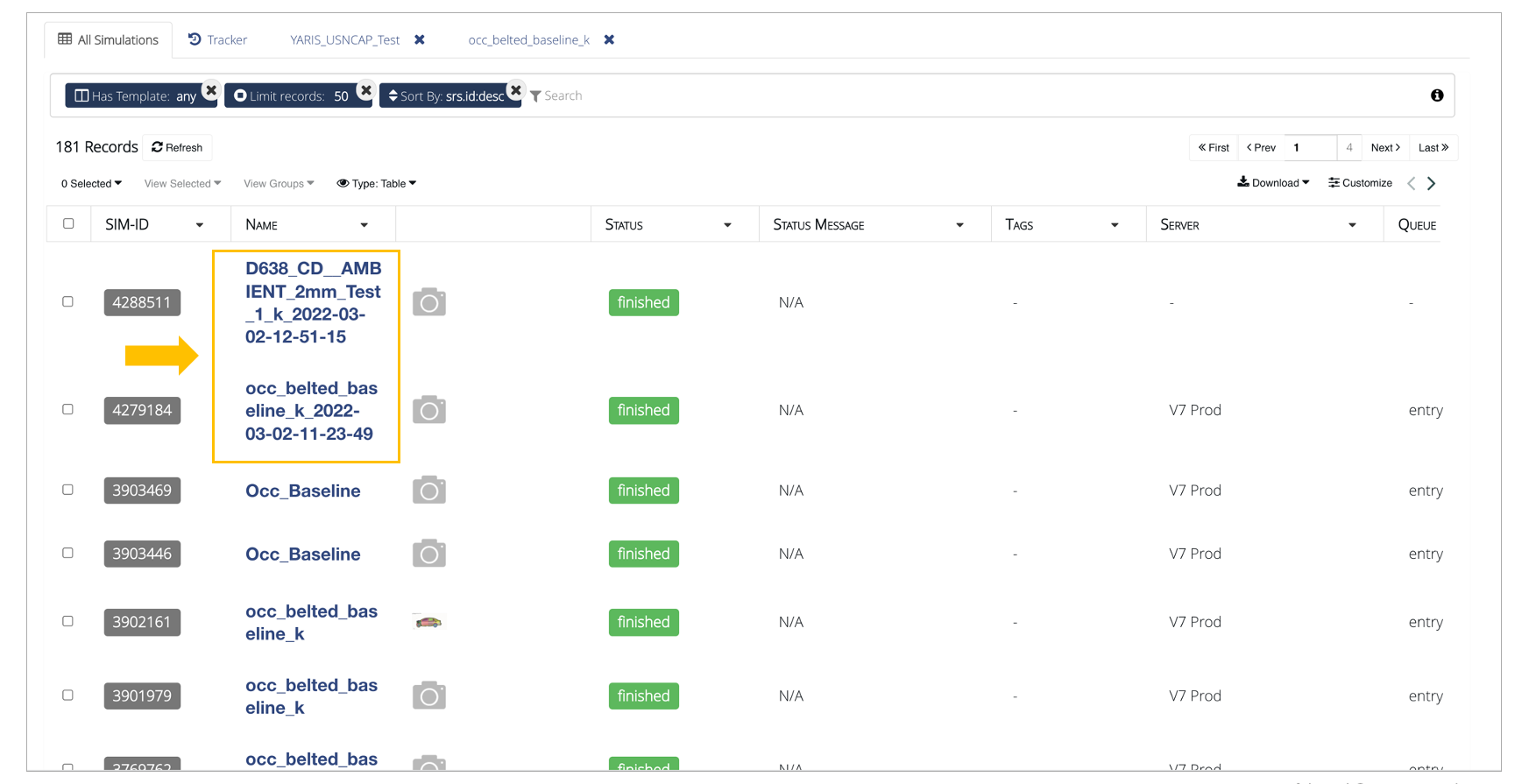Open the View Selected dropdown
The height and width of the screenshot is (784, 1536).
click(x=182, y=183)
